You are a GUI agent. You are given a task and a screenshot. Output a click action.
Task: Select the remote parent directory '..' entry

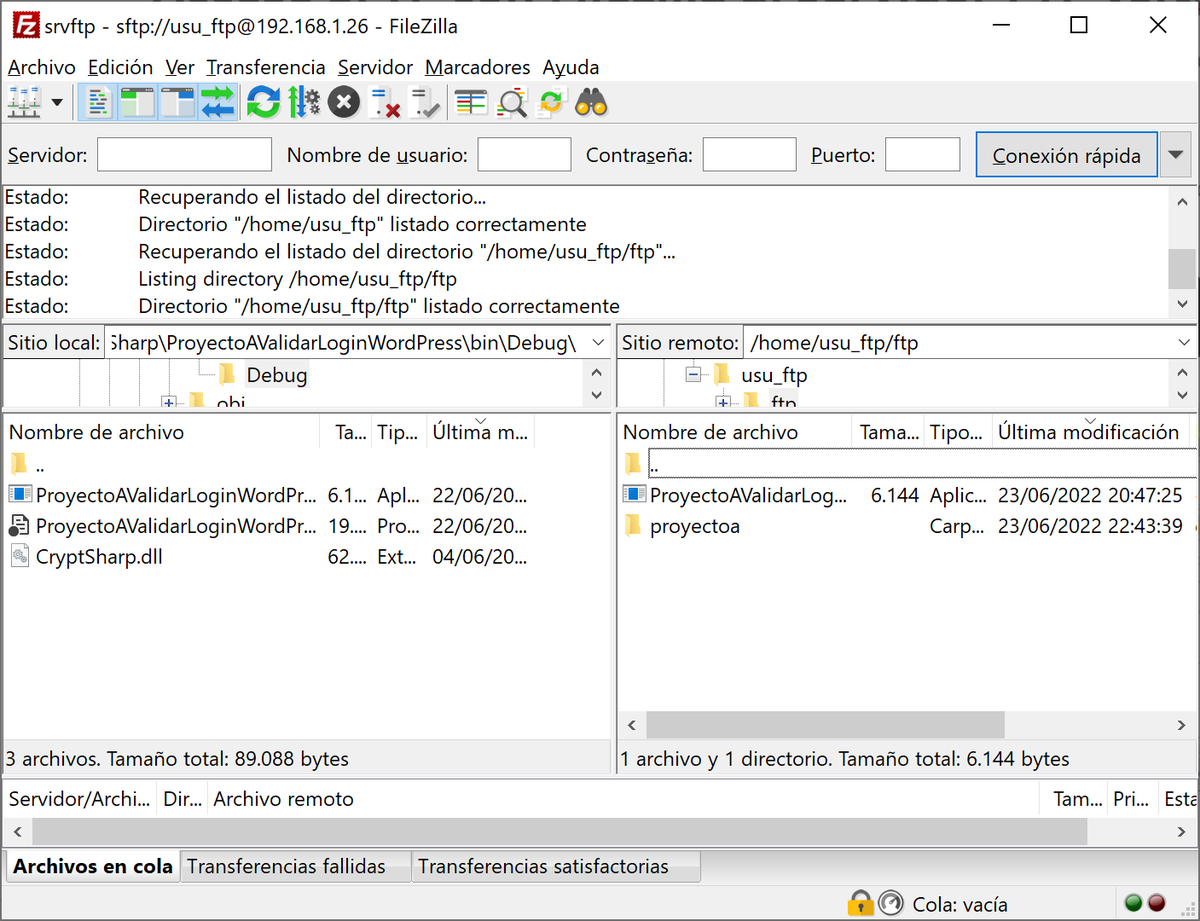(x=906, y=464)
